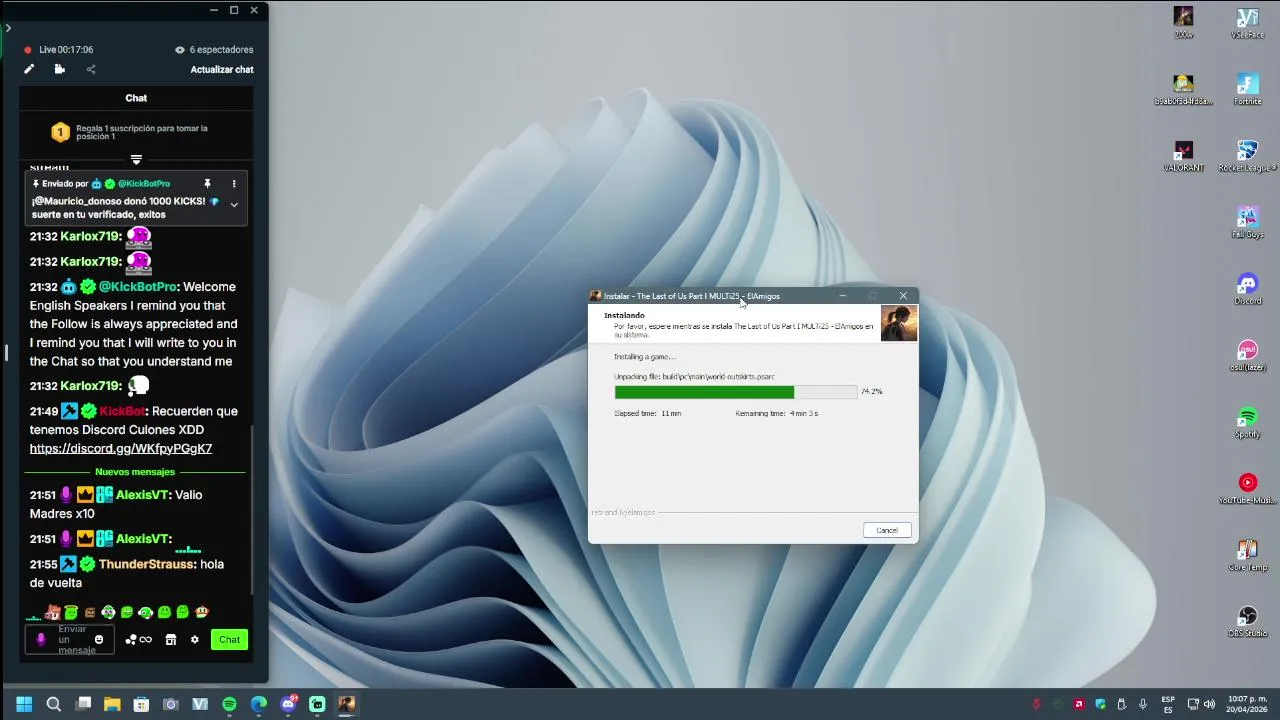Click the Chat tab header
Screen dimensions: 1280x720
click(x=136, y=98)
